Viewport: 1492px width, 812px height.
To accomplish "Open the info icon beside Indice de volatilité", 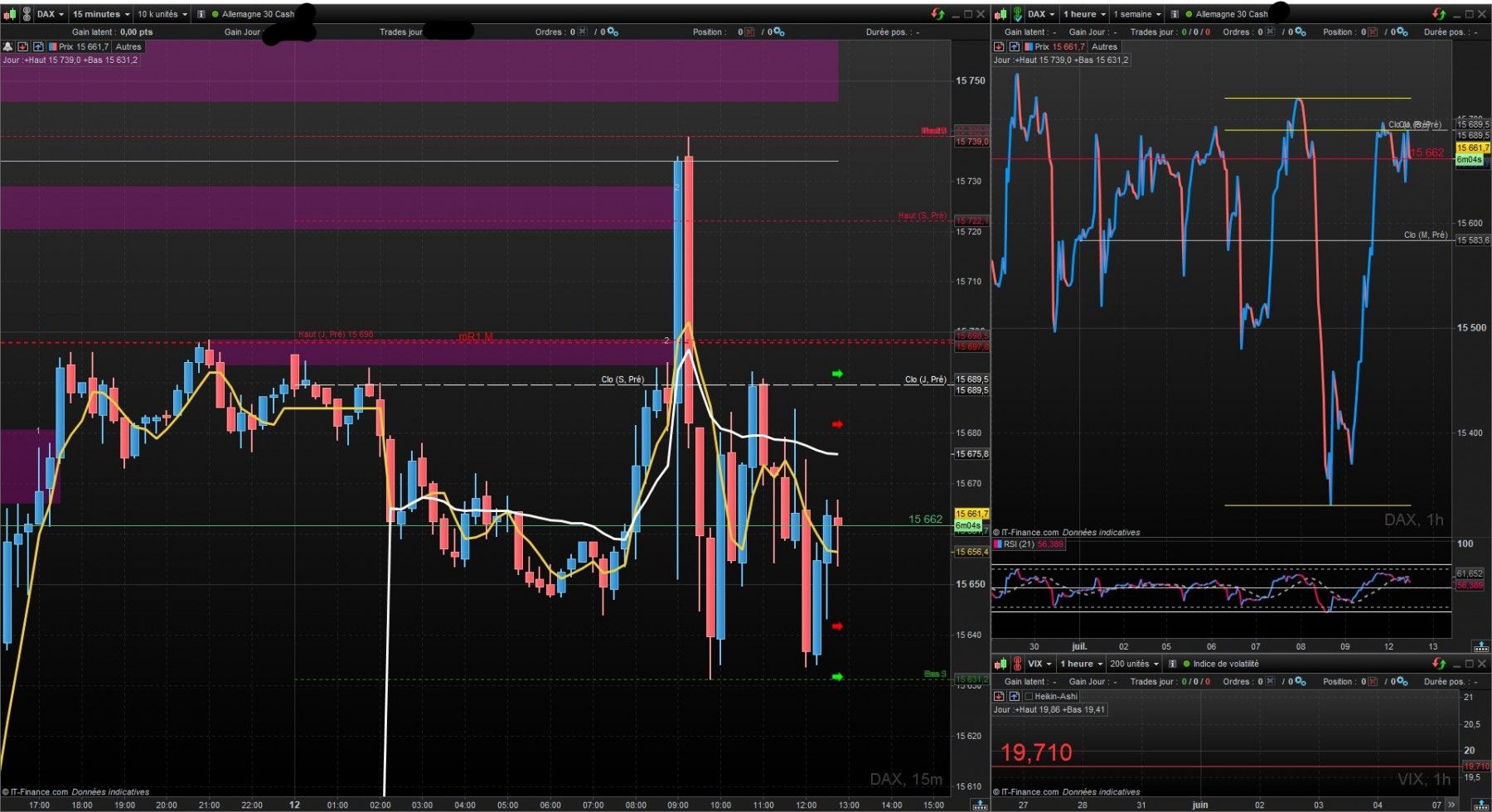I will coord(1172,664).
